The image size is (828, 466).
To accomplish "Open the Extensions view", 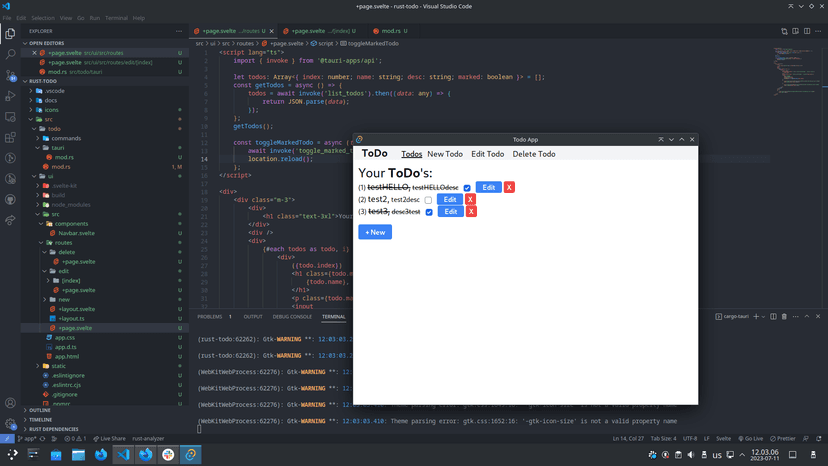I will (11, 137).
